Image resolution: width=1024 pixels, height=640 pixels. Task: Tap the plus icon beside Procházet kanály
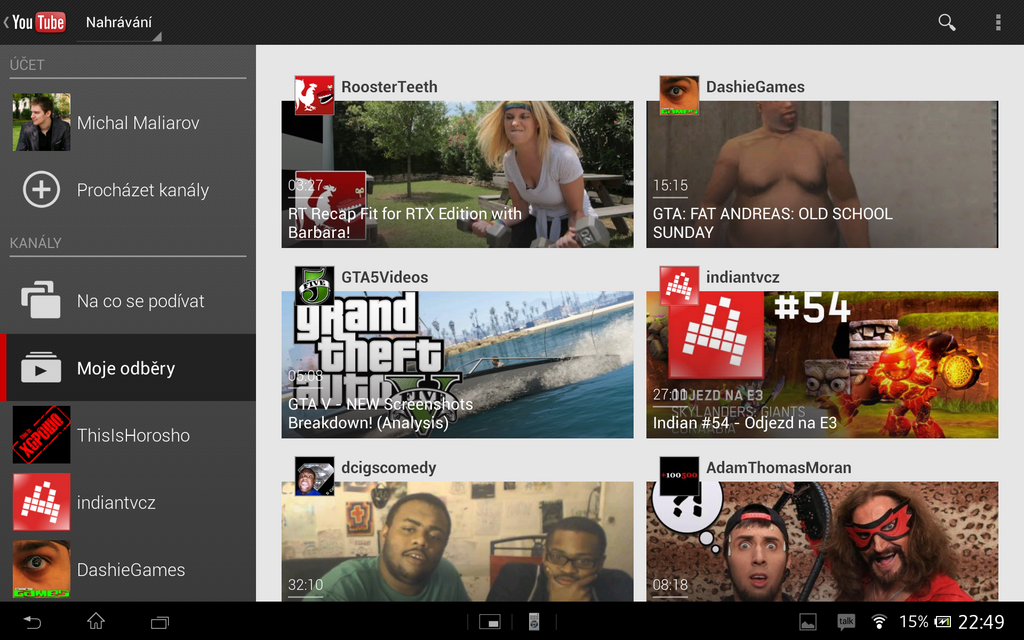click(41, 190)
